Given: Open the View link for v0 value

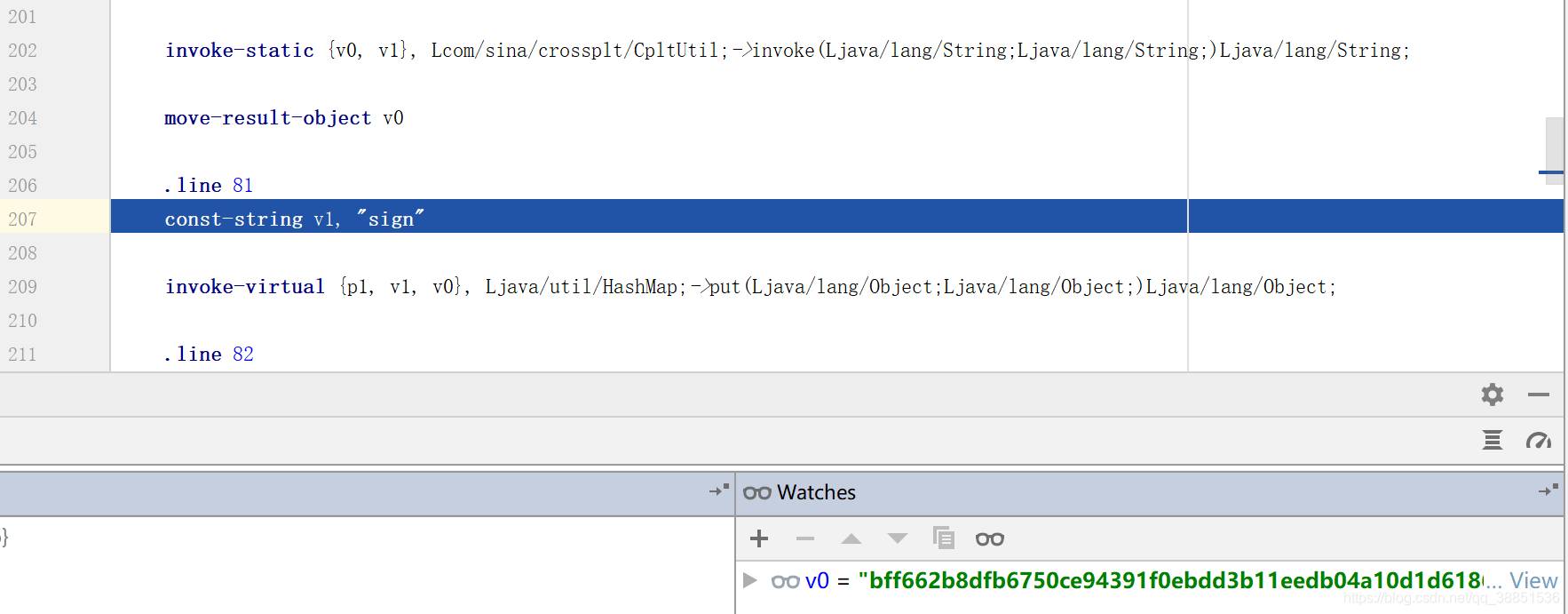Looking at the screenshot, I should (x=1533, y=580).
